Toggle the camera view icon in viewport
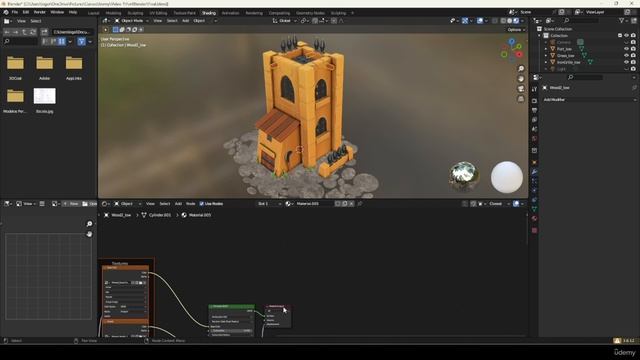The image size is (640, 360). pyautogui.click(x=521, y=89)
